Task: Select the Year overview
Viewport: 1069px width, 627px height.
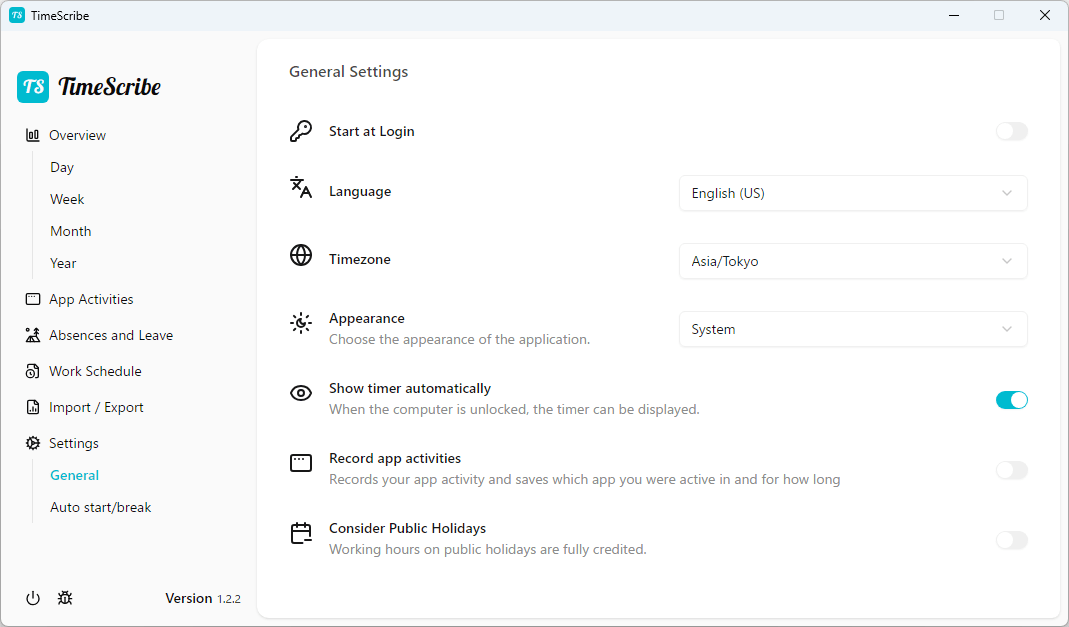Action: (x=63, y=263)
